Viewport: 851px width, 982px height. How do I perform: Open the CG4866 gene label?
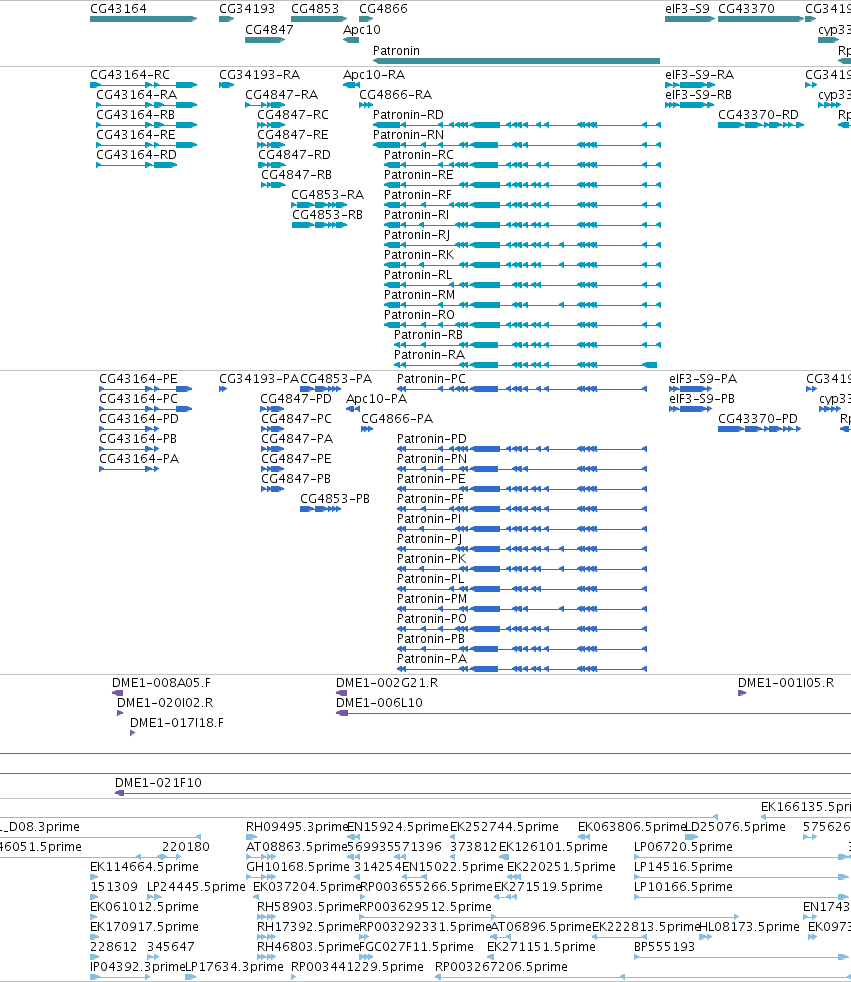[383, 9]
